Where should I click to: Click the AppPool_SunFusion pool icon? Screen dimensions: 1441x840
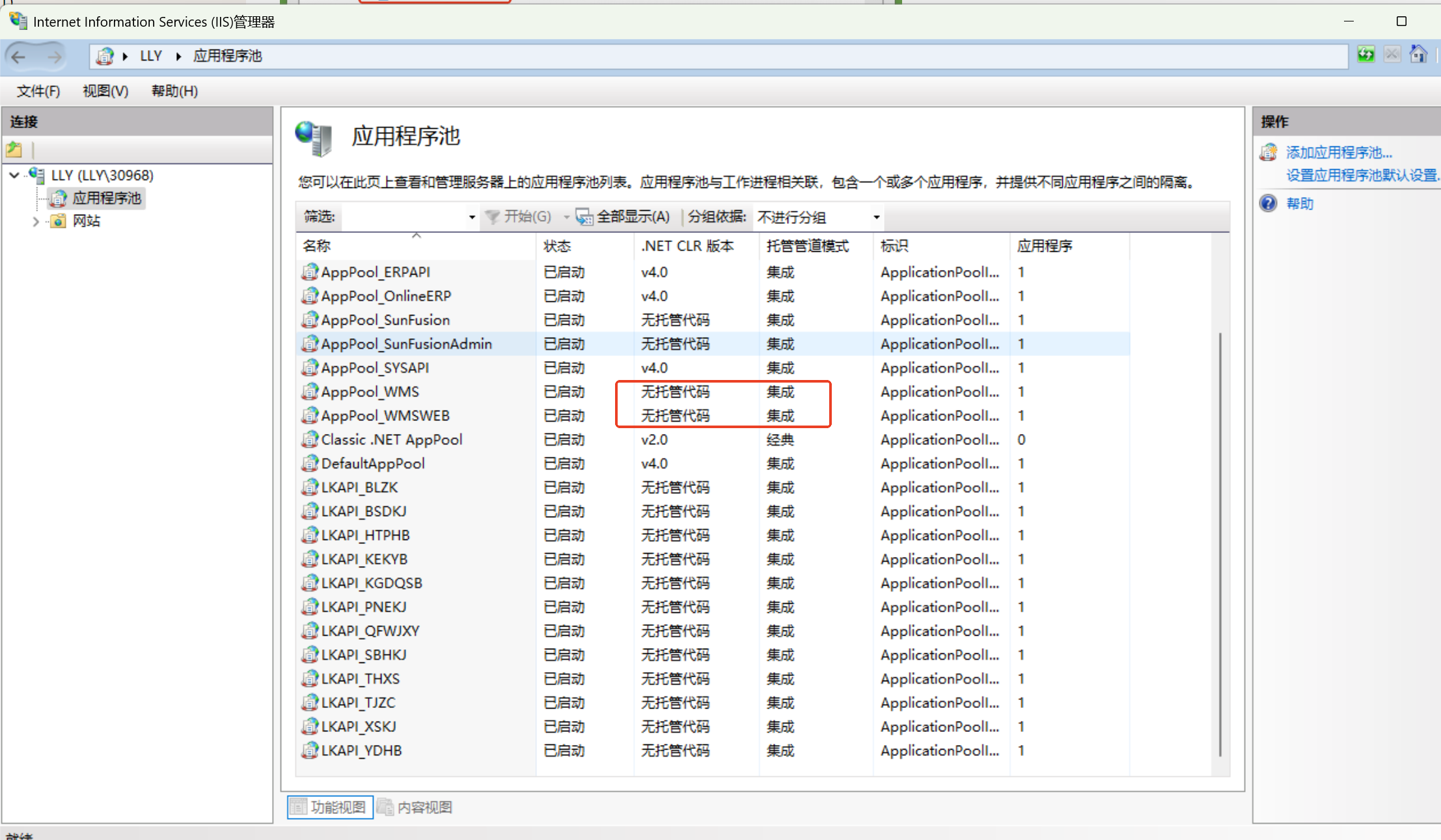pos(310,319)
